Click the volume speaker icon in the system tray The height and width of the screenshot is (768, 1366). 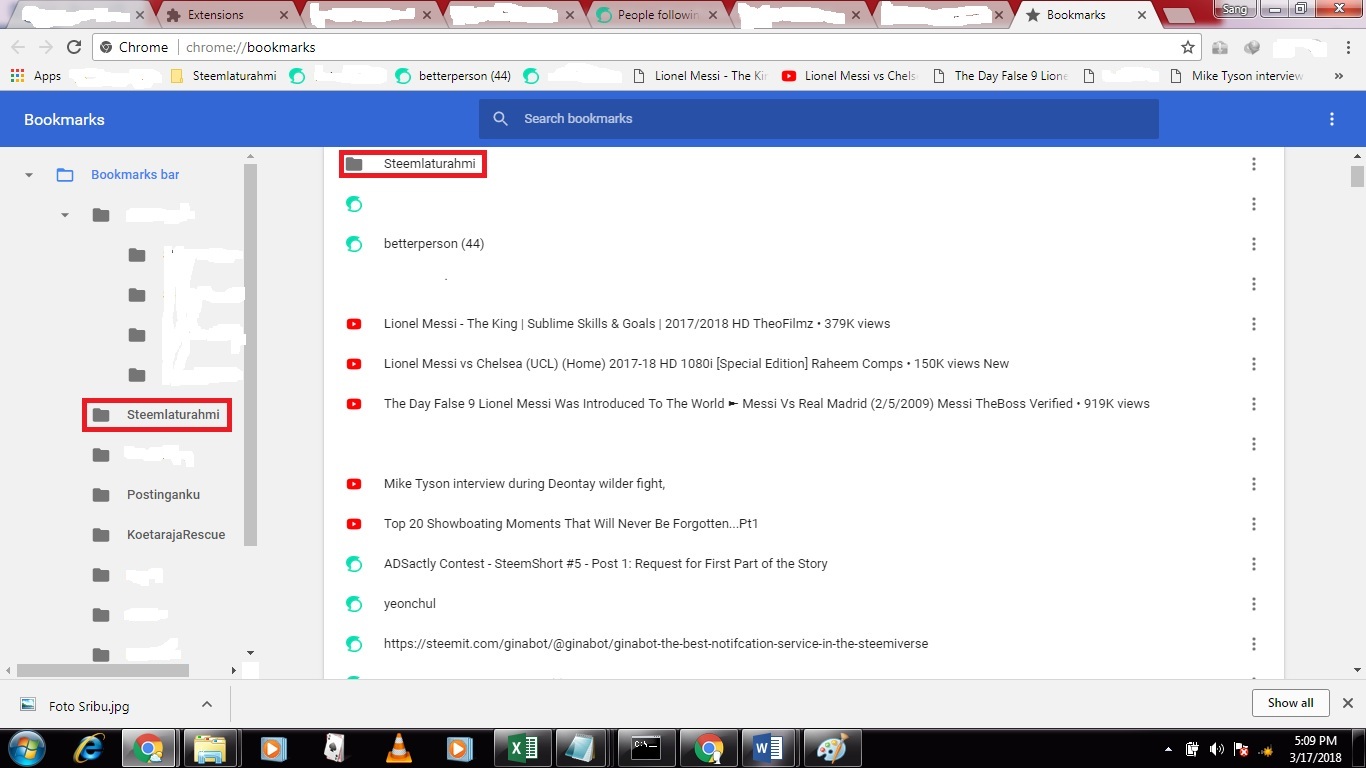(x=1216, y=749)
